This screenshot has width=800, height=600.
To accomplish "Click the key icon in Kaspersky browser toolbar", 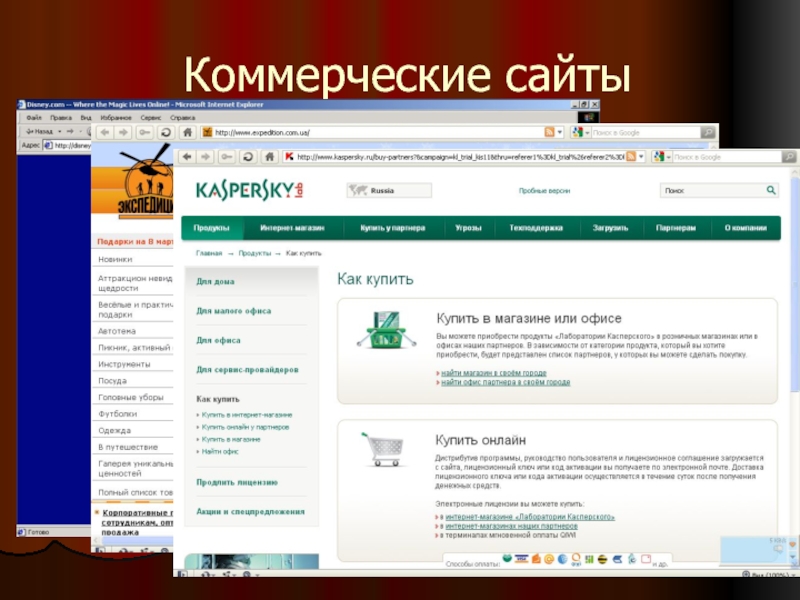I will click(227, 157).
